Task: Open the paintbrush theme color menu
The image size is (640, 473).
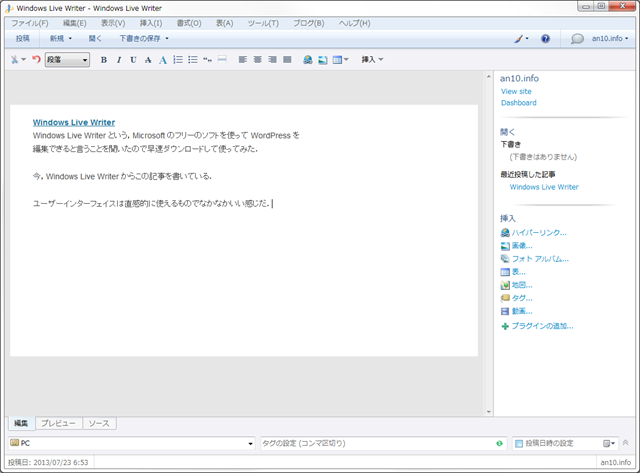Action: coord(521,39)
